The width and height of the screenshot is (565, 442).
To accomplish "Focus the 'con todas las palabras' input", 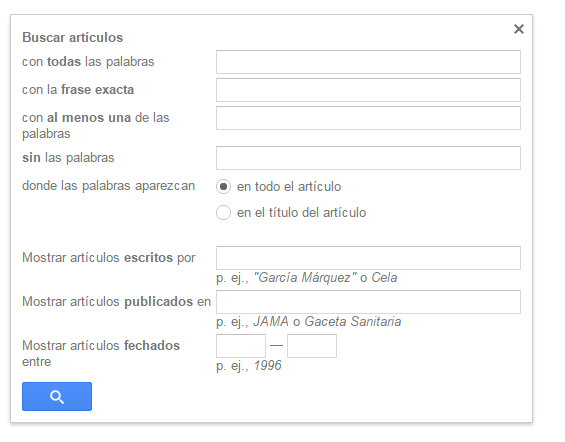I will coord(368,62).
